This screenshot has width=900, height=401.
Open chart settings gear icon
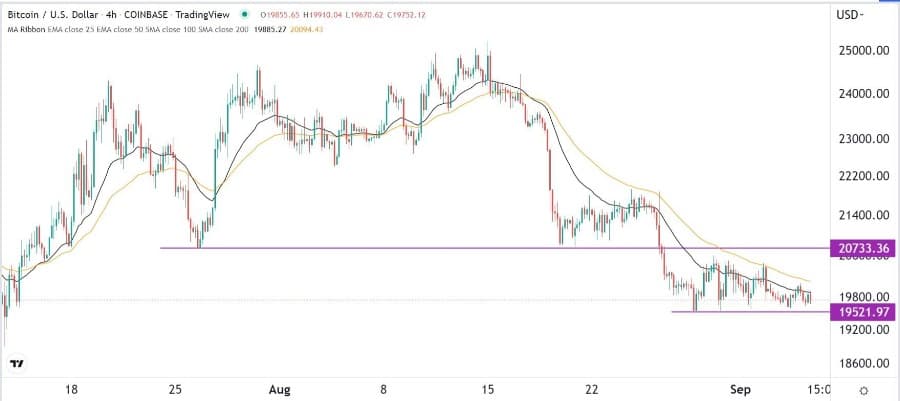[x=864, y=391]
